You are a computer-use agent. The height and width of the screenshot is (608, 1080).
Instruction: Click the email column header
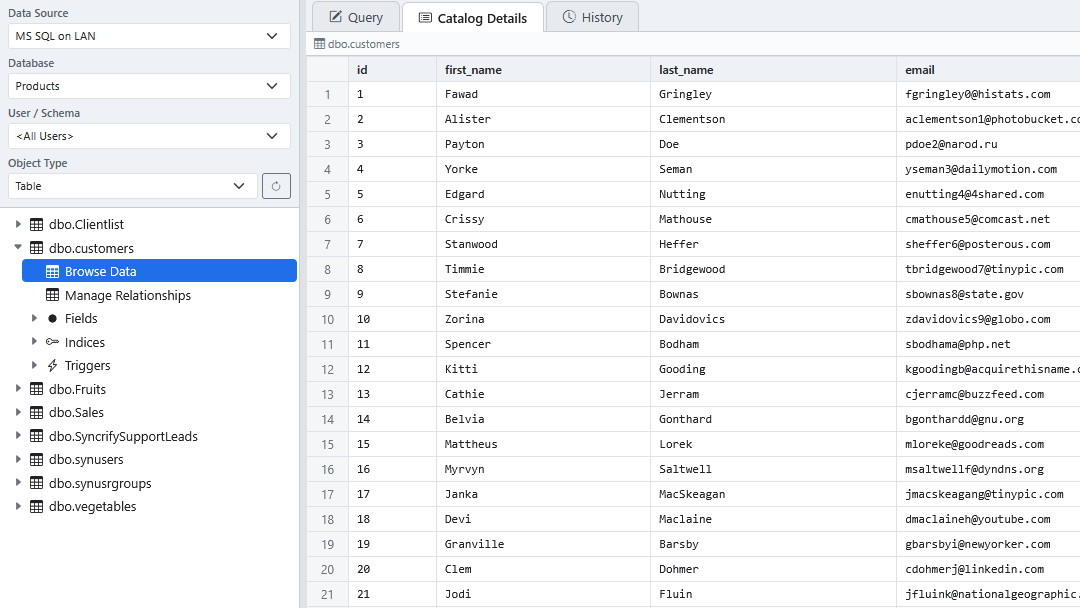988,70
